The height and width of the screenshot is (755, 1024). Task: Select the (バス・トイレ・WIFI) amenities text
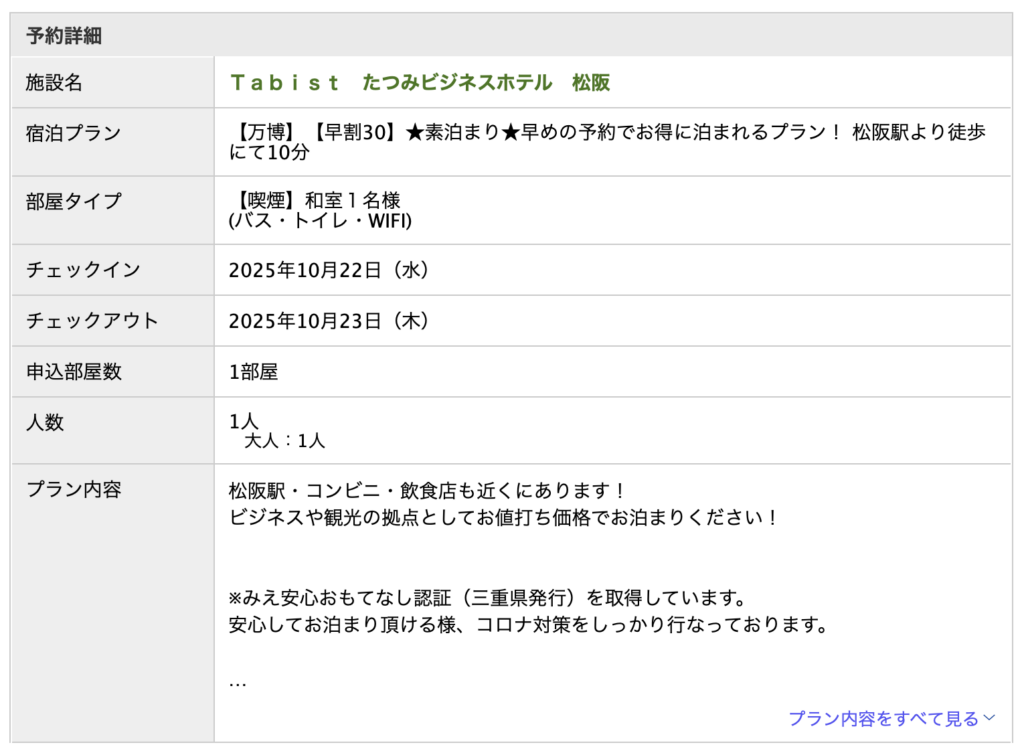click(x=320, y=221)
